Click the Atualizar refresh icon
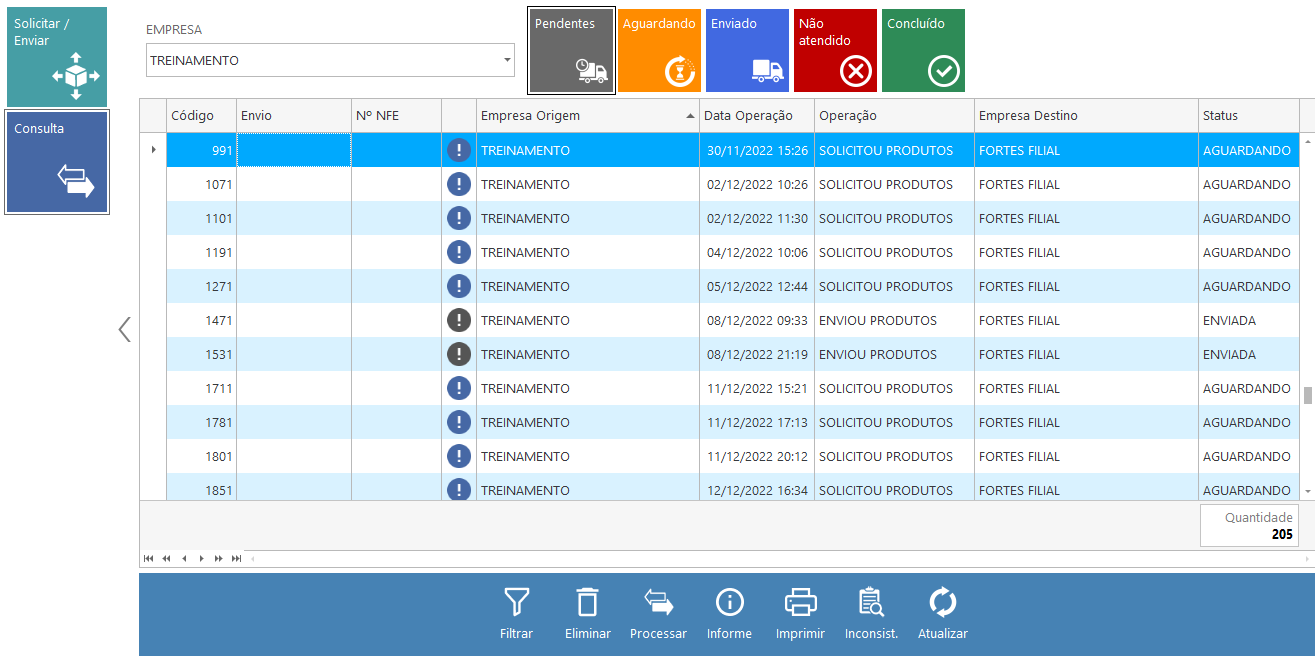The height and width of the screenshot is (656, 1315). point(942,603)
